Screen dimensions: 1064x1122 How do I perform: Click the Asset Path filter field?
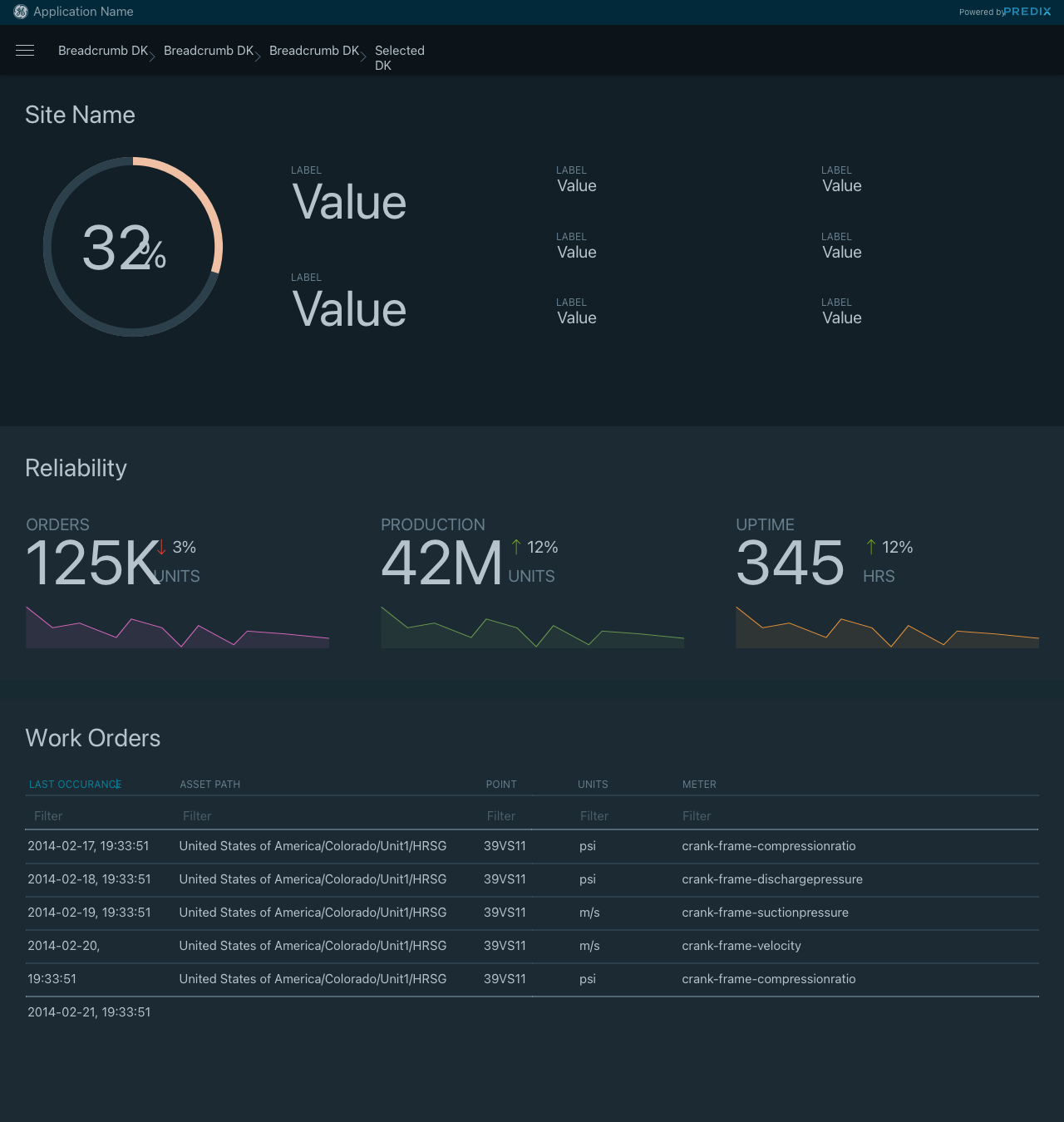click(324, 816)
